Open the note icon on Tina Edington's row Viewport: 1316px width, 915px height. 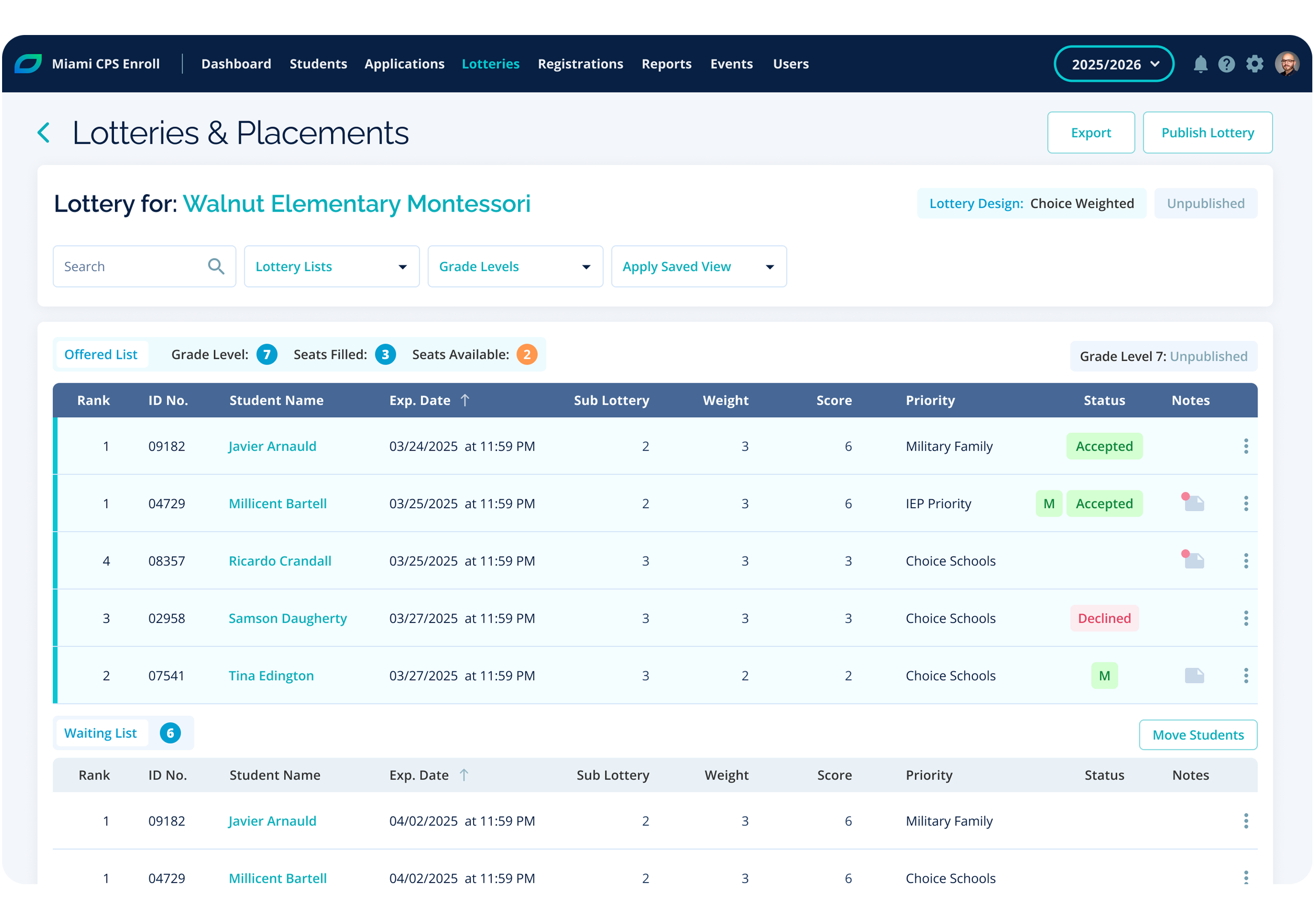(1194, 675)
